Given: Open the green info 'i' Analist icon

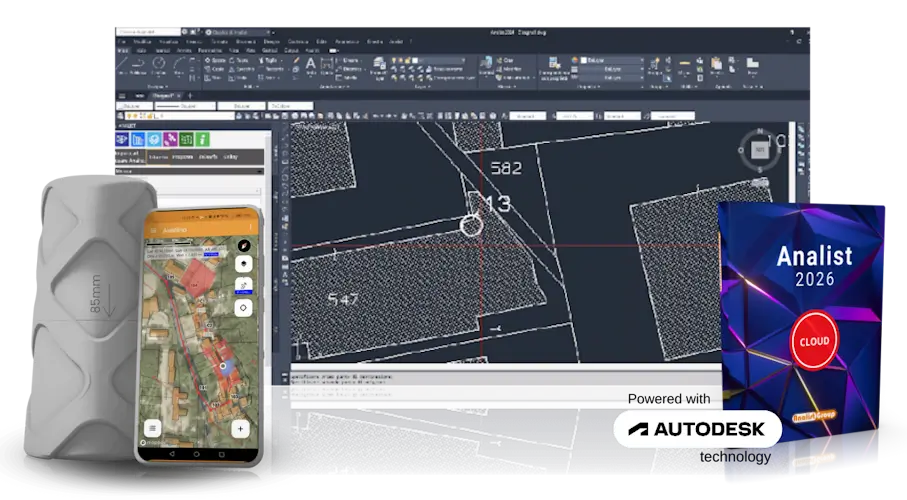Looking at the screenshot, I should click(x=202, y=139).
